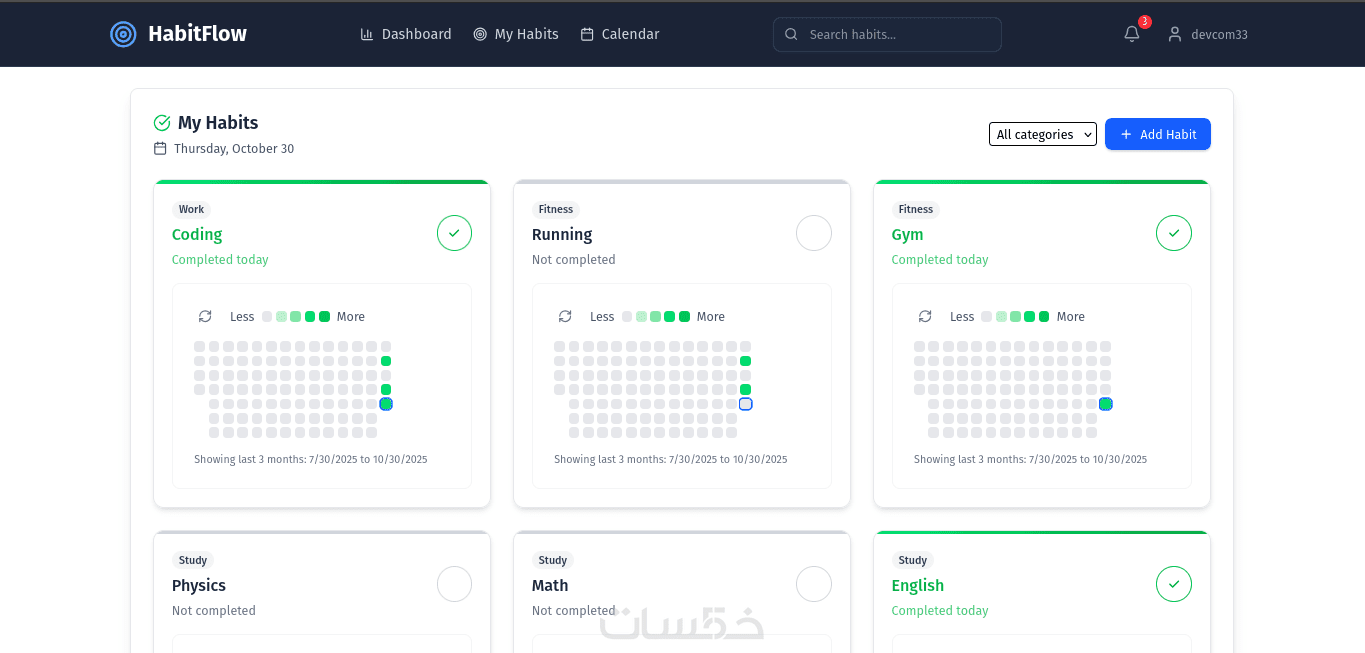Click the lightest gray legend square in Running card
This screenshot has width=1365, height=653.
pyautogui.click(x=627, y=316)
